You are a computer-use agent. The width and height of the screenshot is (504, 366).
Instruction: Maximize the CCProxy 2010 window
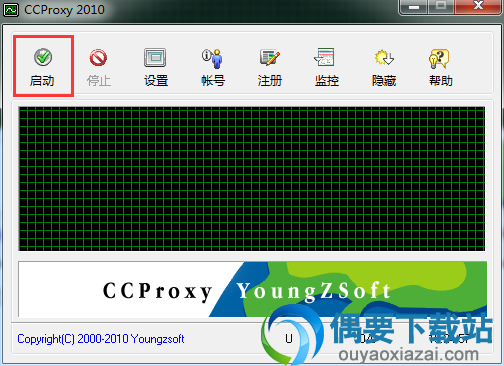click(441, 6)
